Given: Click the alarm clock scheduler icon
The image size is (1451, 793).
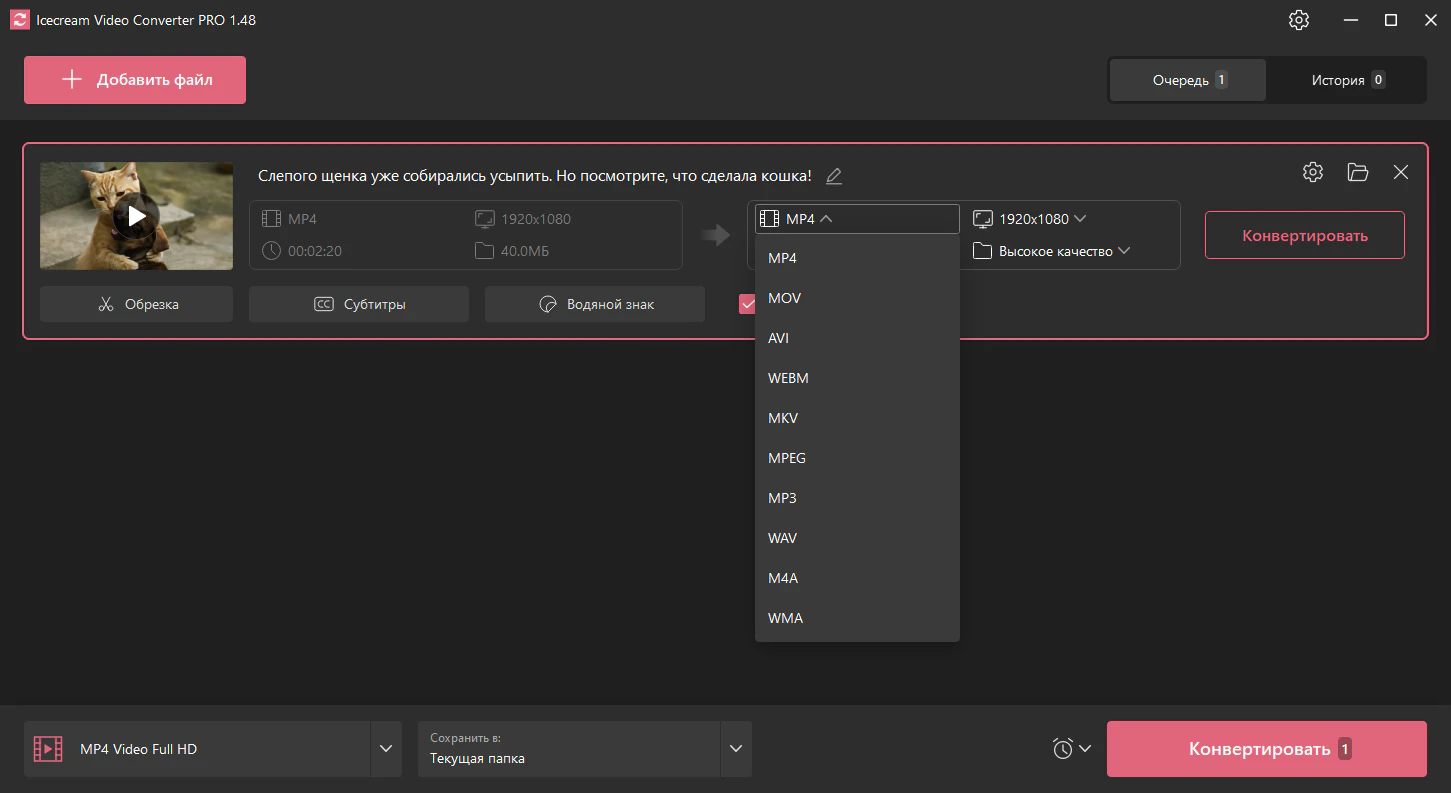Looking at the screenshot, I should click(x=1063, y=748).
